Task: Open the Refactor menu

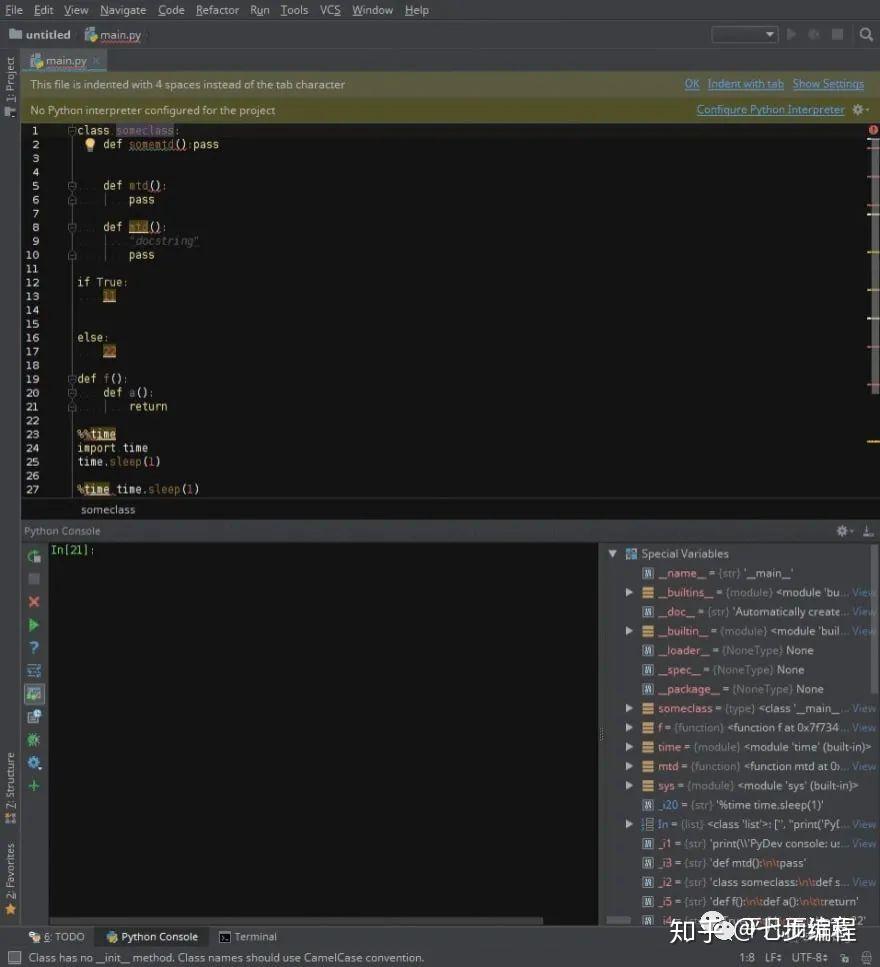Action: (216, 10)
